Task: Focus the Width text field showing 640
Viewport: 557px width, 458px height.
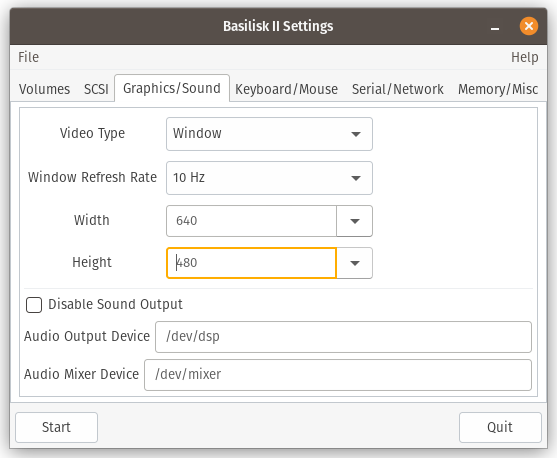Action: tap(251, 221)
